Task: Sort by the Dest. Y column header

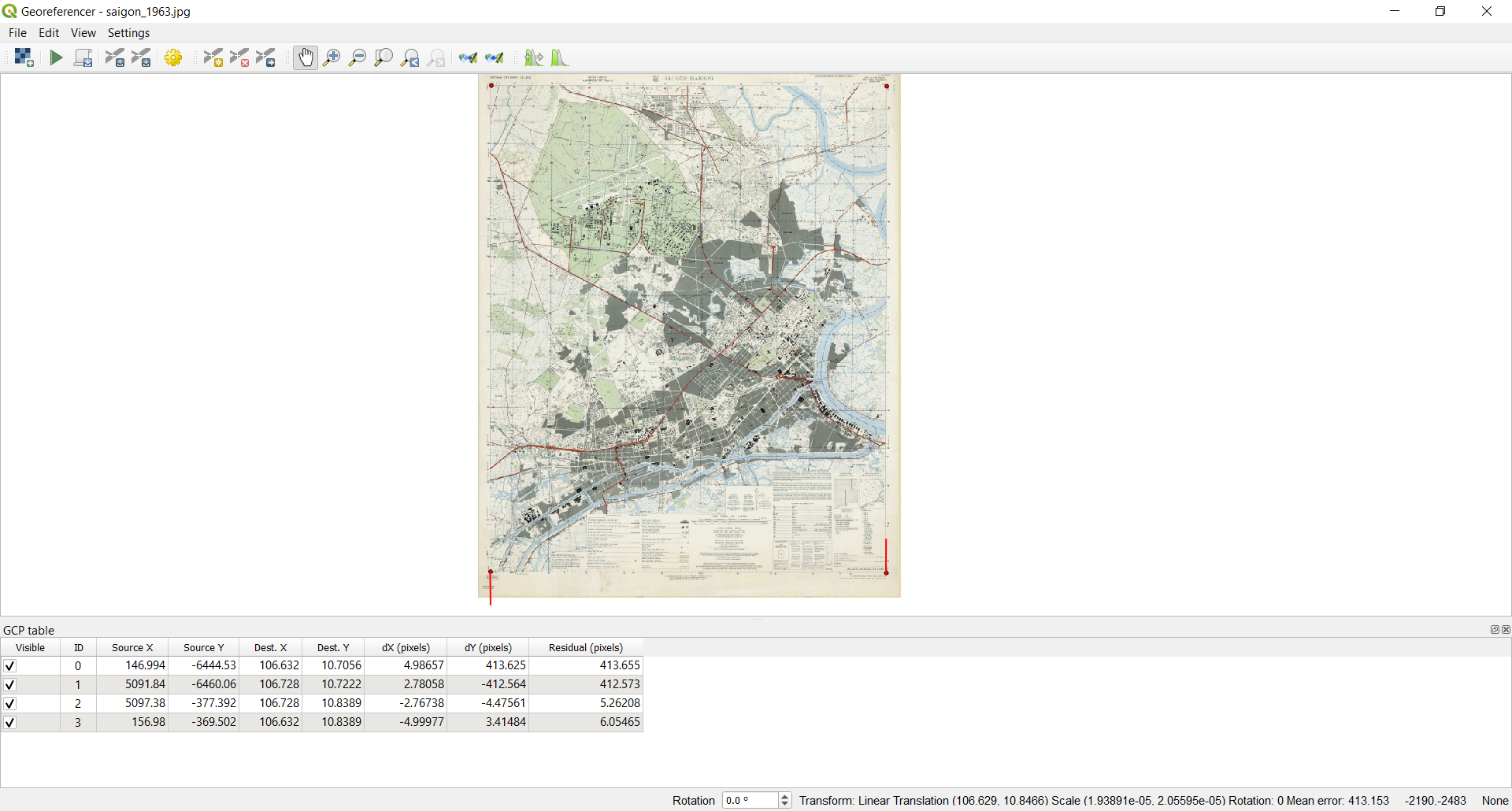Action: coord(333,647)
